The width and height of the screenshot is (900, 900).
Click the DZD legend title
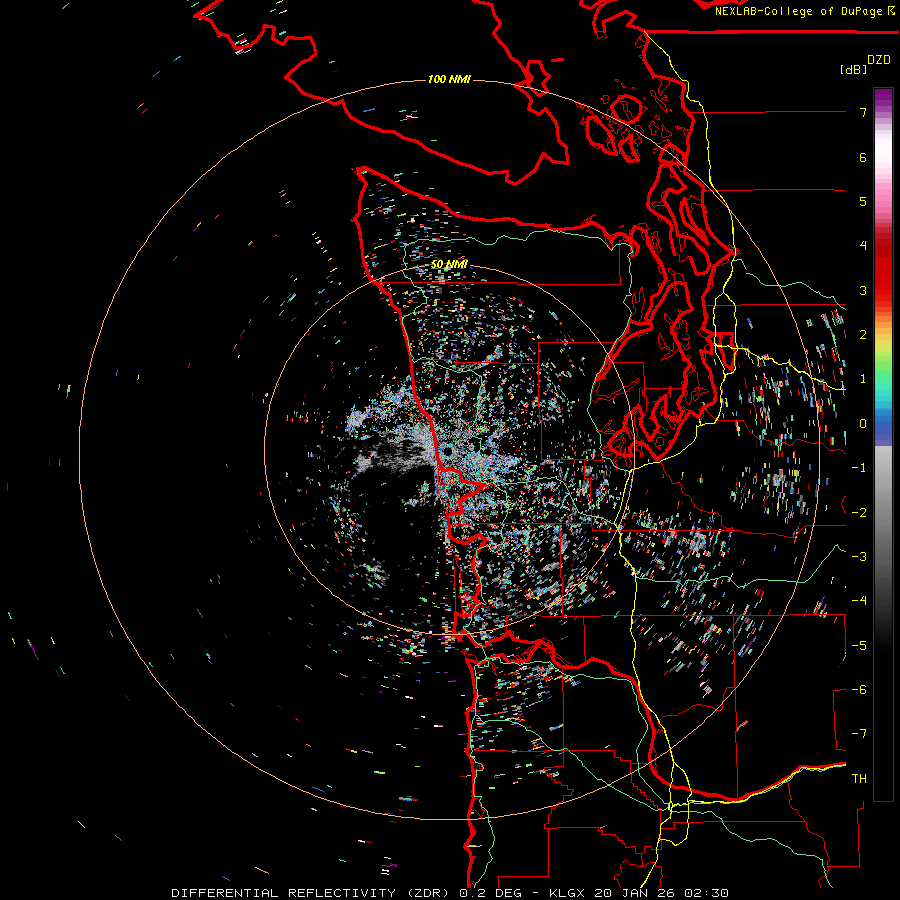879,60
